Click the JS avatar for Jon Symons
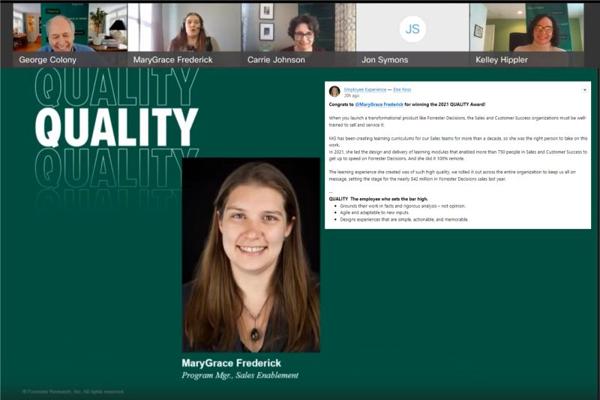The width and height of the screenshot is (600, 400). coord(412,28)
